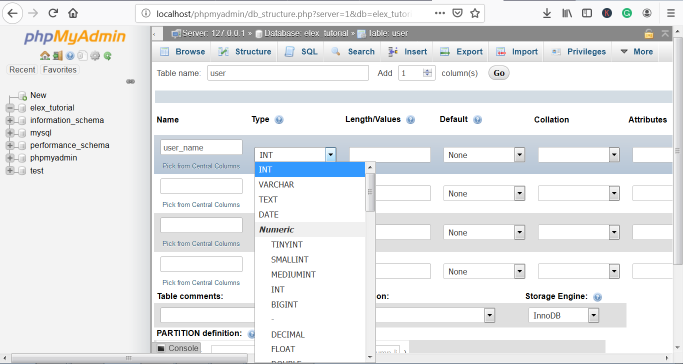Open navigation panel settings gear icon
This screenshot has height=364, width=683.
point(95,56)
